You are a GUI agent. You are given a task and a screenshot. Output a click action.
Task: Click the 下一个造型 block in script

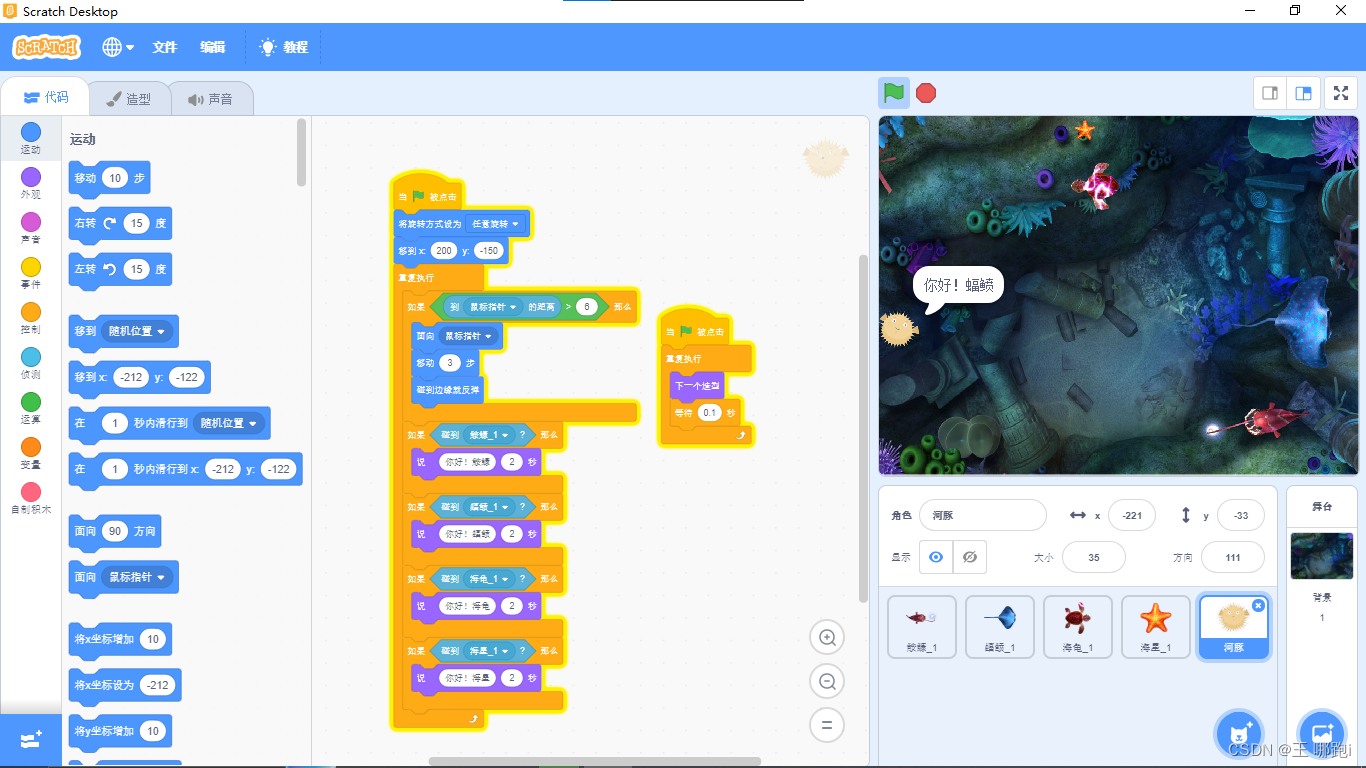[698, 385]
